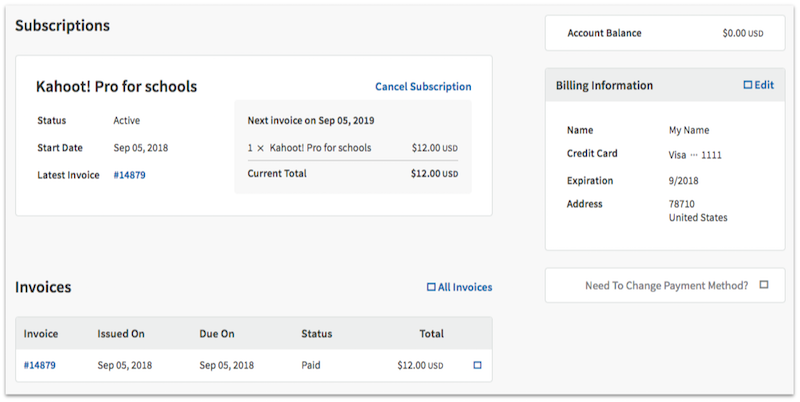
Task: Click Need To Change Payment Method? text
Action: pyautogui.click(x=666, y=286)
